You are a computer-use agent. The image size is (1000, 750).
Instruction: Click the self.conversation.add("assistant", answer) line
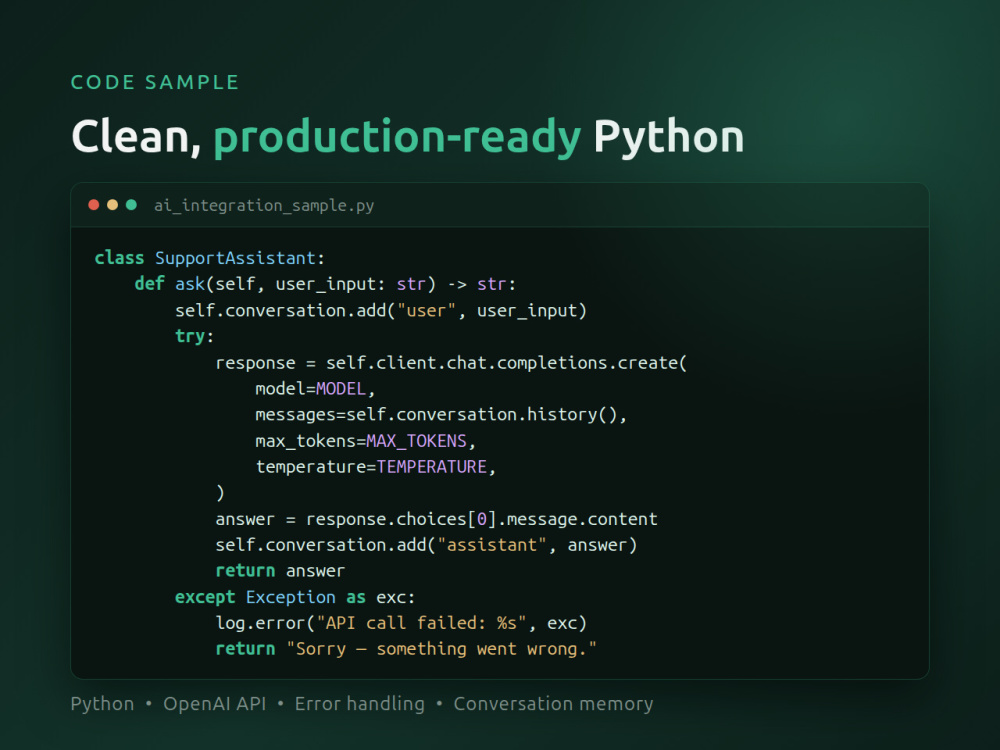click(426, 545)
